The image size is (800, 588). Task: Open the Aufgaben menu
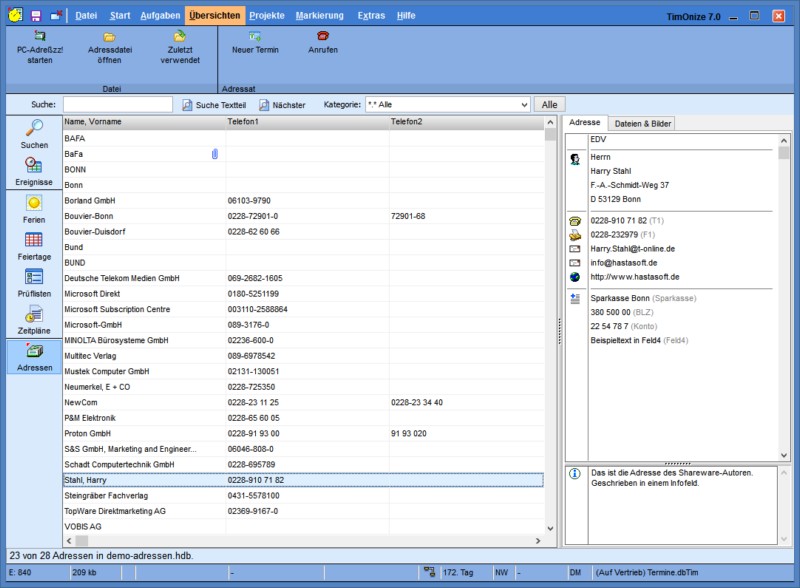(x=160, y=16)
